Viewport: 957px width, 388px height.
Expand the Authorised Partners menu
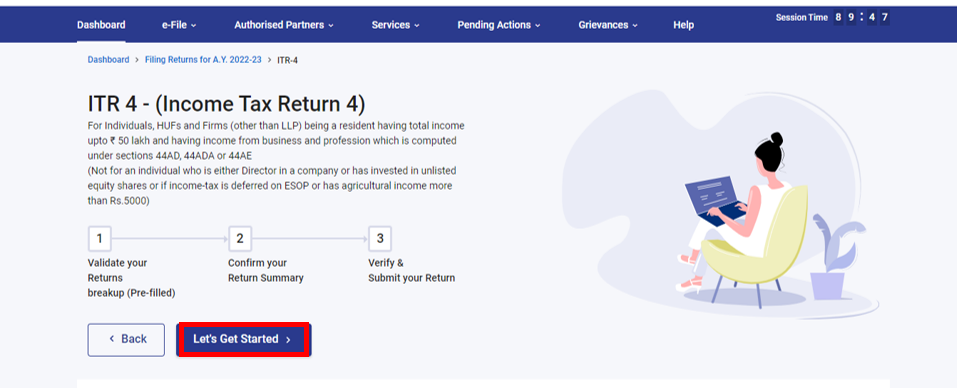click(284, 25)
